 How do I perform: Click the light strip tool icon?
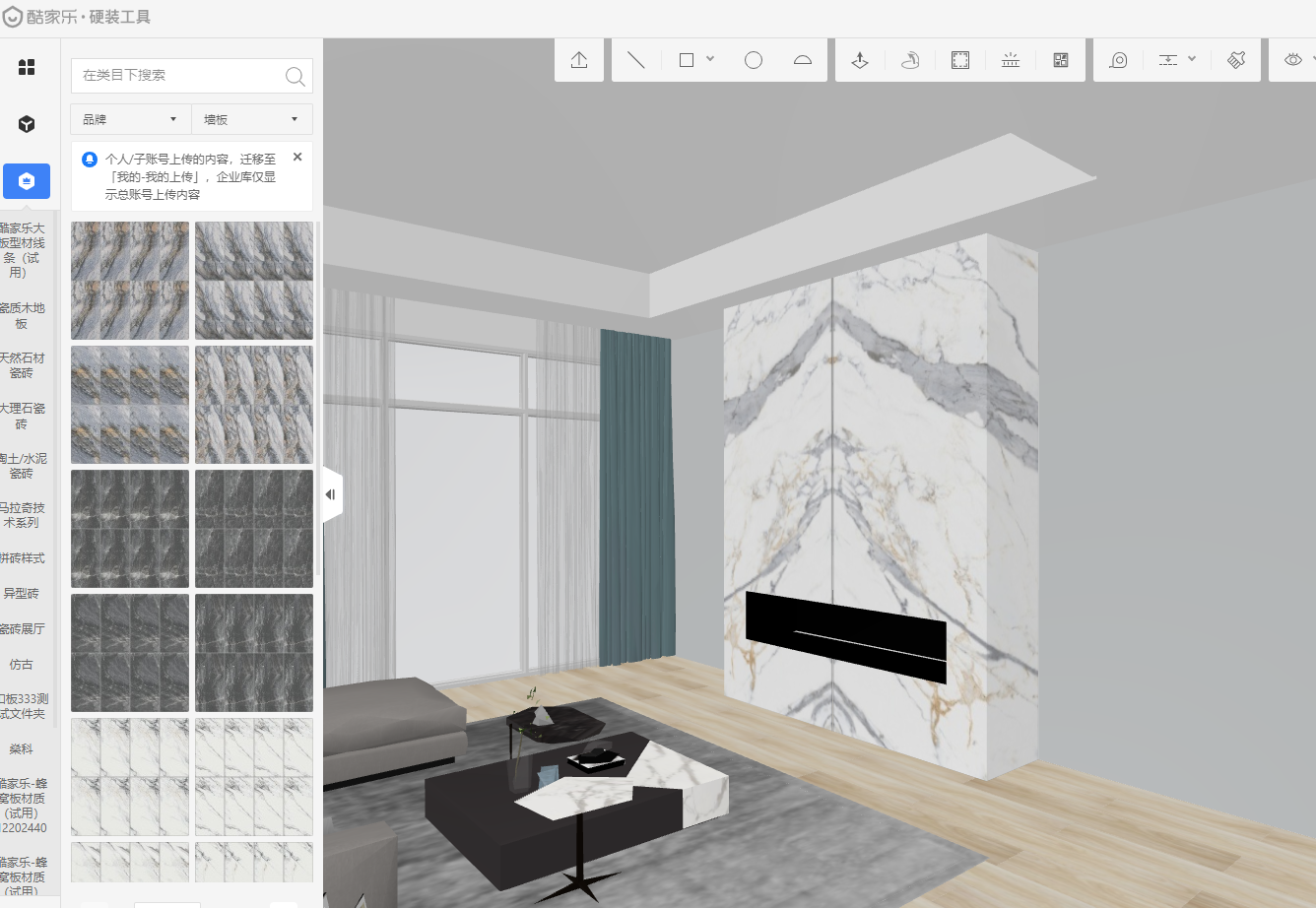[1011, 60]
